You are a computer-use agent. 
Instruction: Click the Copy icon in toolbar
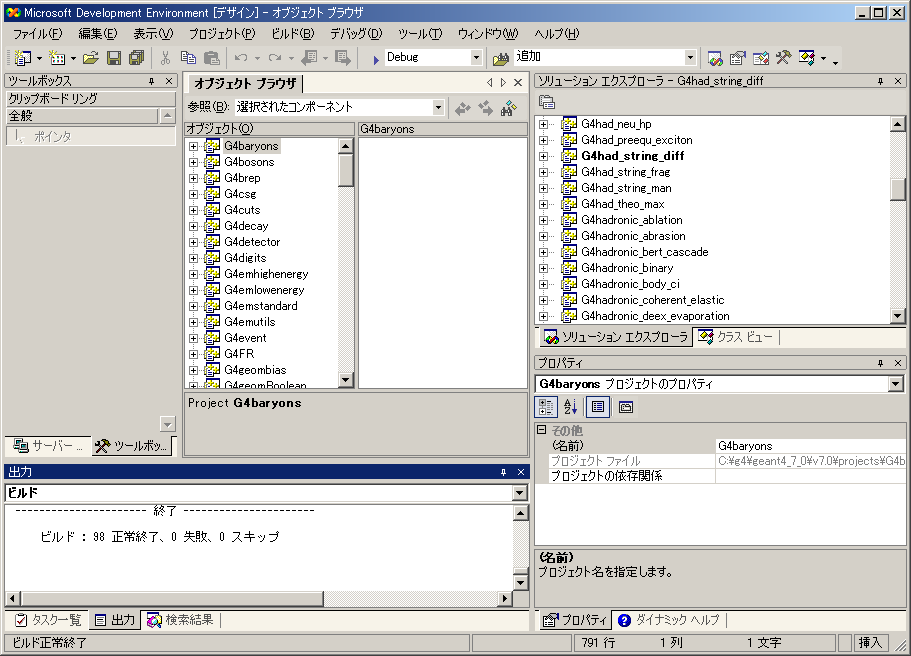coord(188,58)
